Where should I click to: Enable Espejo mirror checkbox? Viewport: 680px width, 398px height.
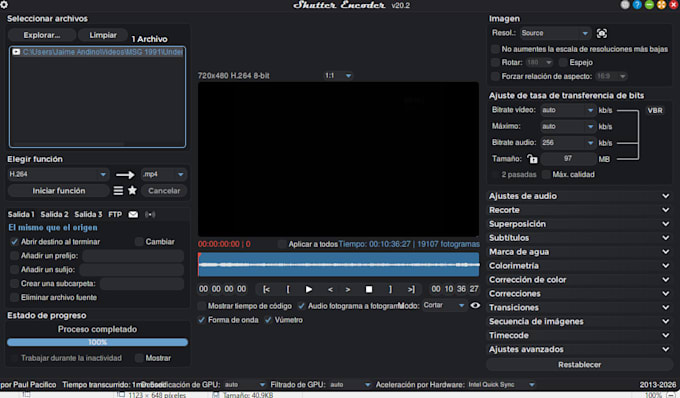click(x=563, y=62)
